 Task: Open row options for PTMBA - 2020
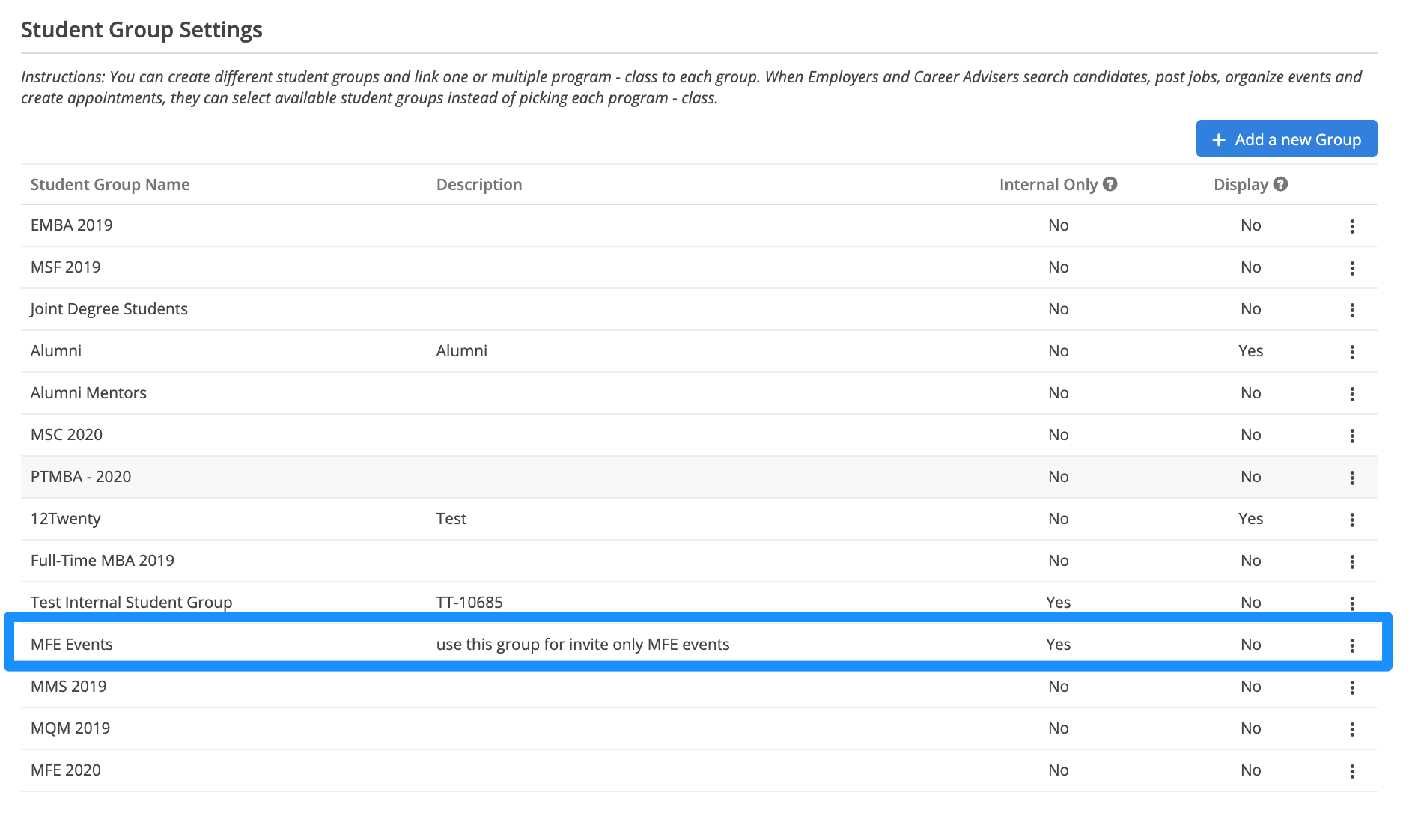click(x=1352, y=478)
